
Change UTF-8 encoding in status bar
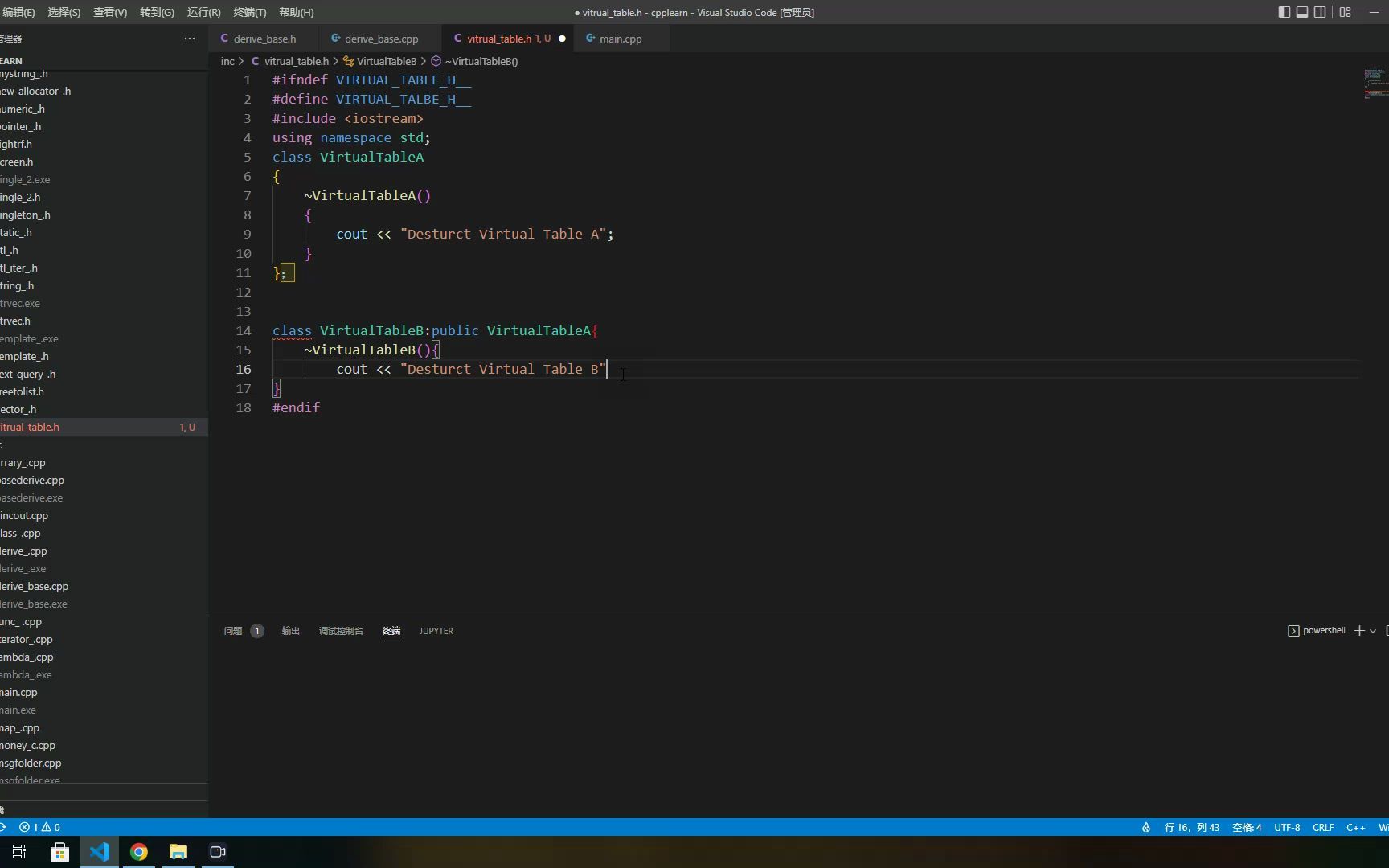pyautogui.click(x=1287, y=827)
